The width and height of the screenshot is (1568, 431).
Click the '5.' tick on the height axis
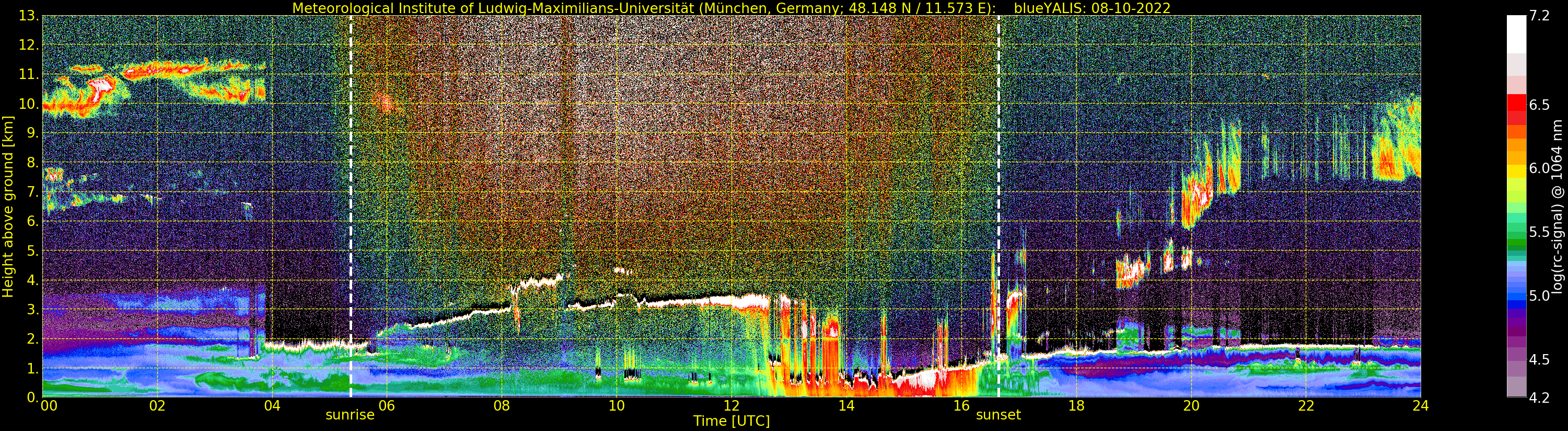32,251
